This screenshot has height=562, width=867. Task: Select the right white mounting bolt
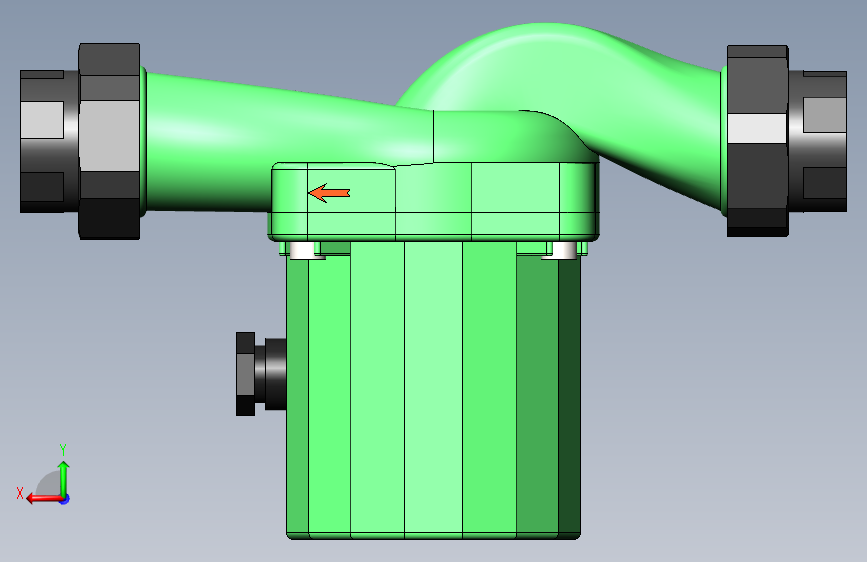click(563, 250)
